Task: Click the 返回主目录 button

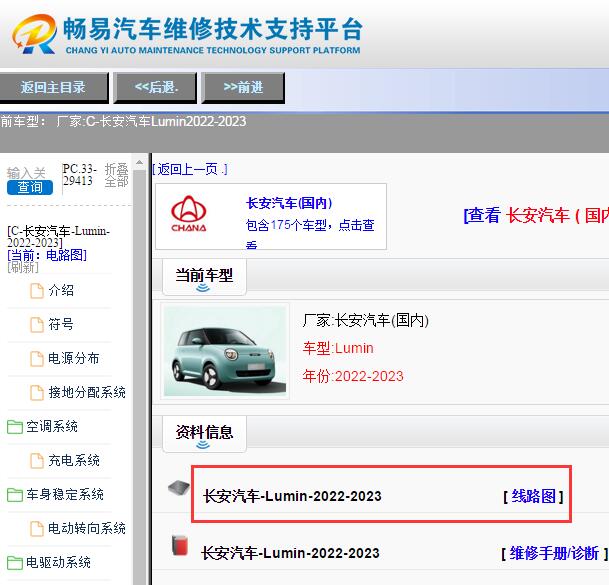Action: click(x=53, y=87)
